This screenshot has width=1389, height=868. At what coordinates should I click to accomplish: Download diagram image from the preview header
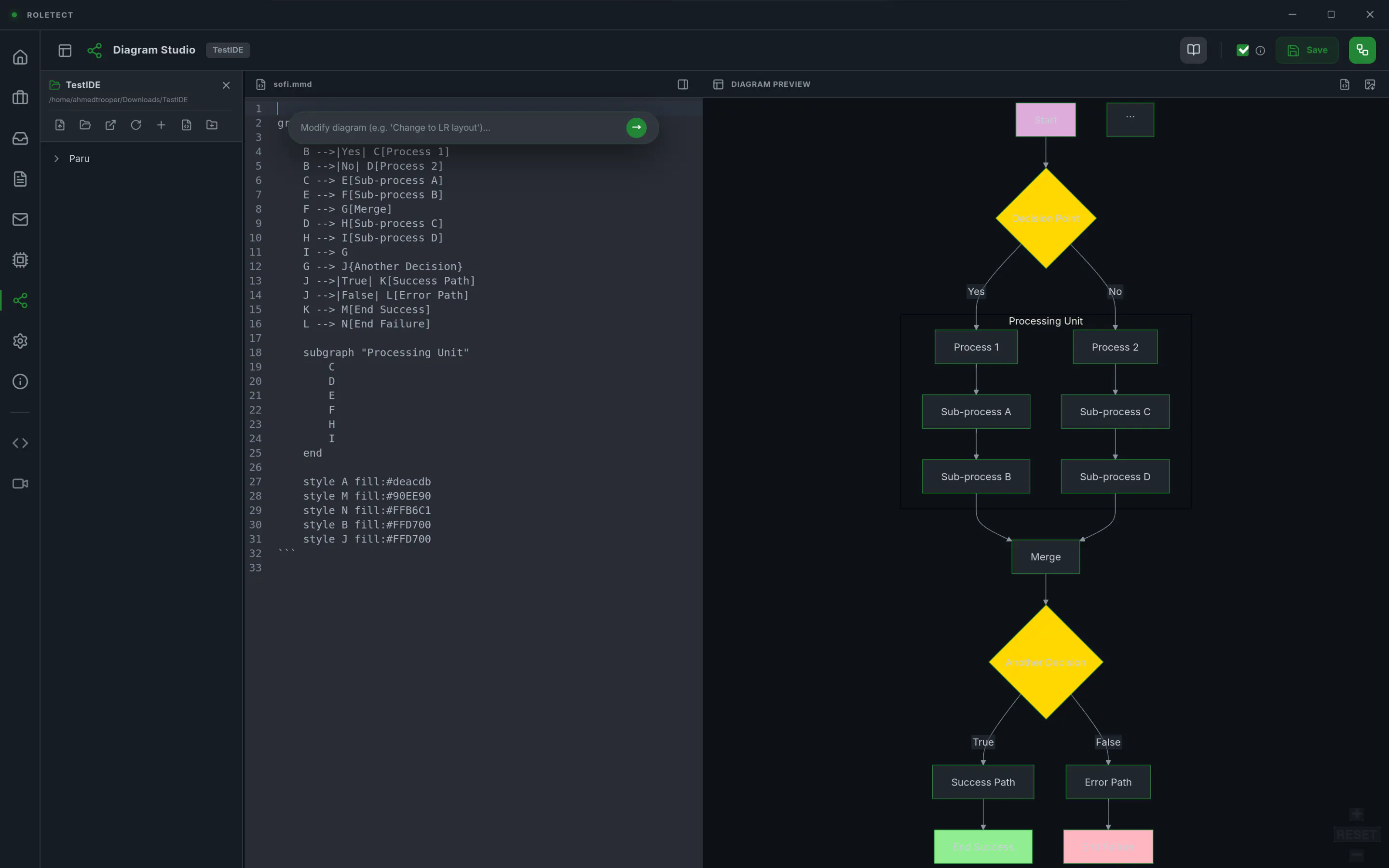click(1370, 84)
